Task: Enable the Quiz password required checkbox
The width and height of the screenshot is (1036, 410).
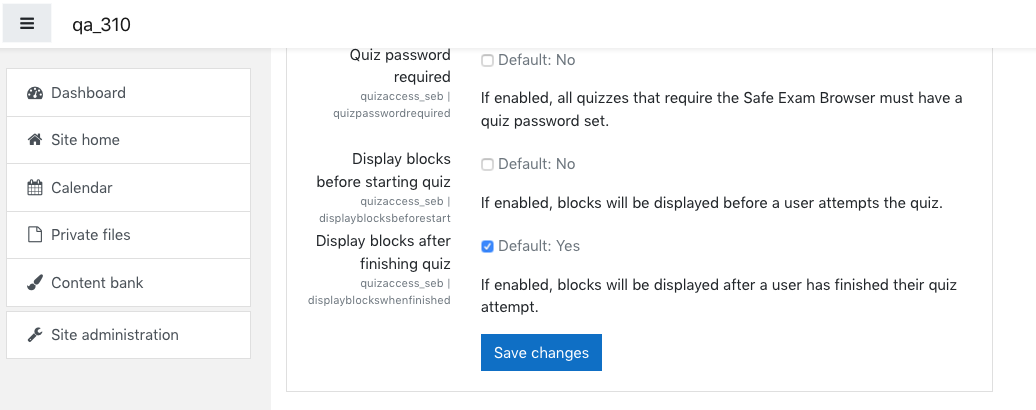Action: point(487,61)
